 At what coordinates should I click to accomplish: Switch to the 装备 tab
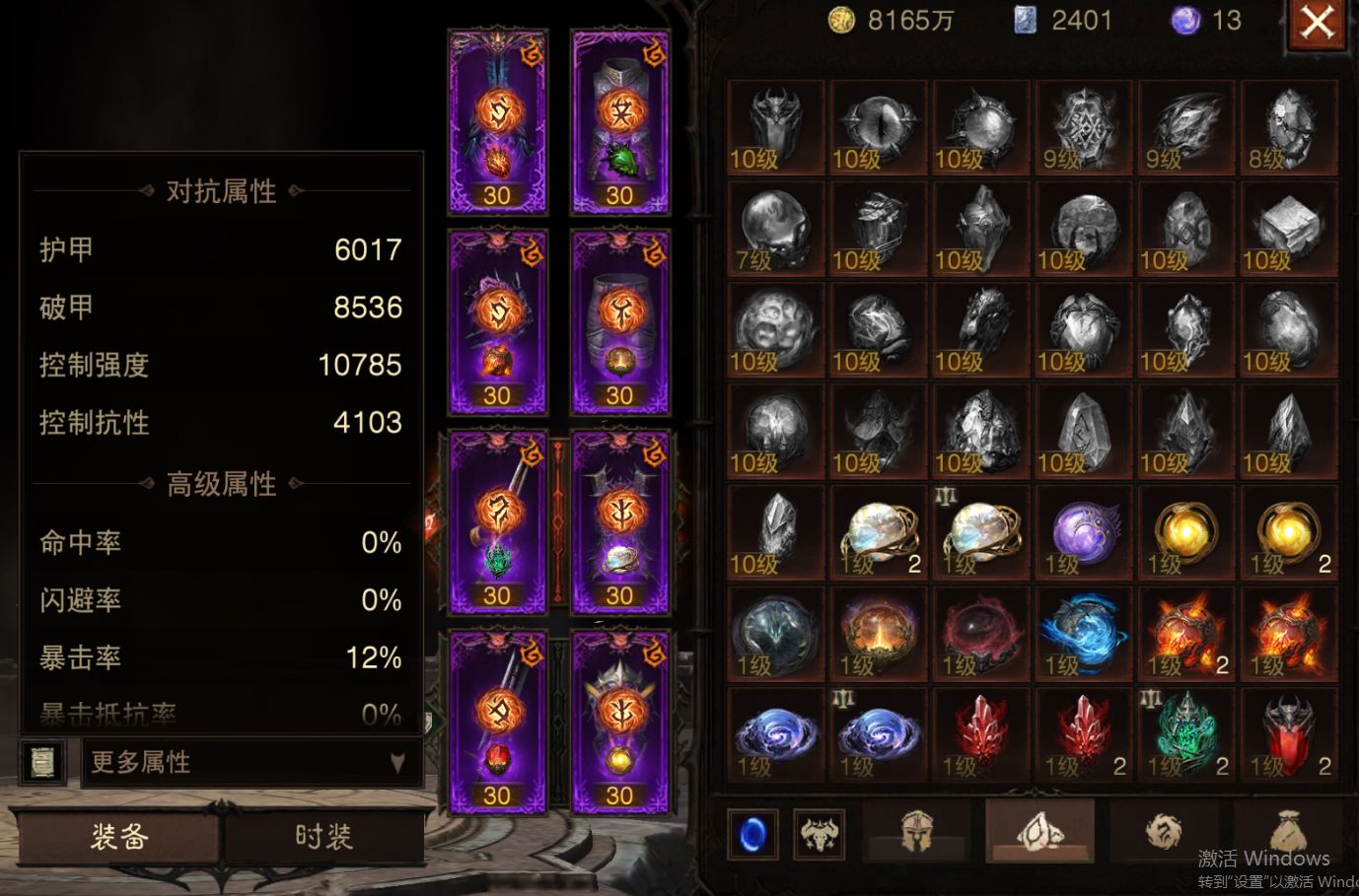(x=118, y=837)
